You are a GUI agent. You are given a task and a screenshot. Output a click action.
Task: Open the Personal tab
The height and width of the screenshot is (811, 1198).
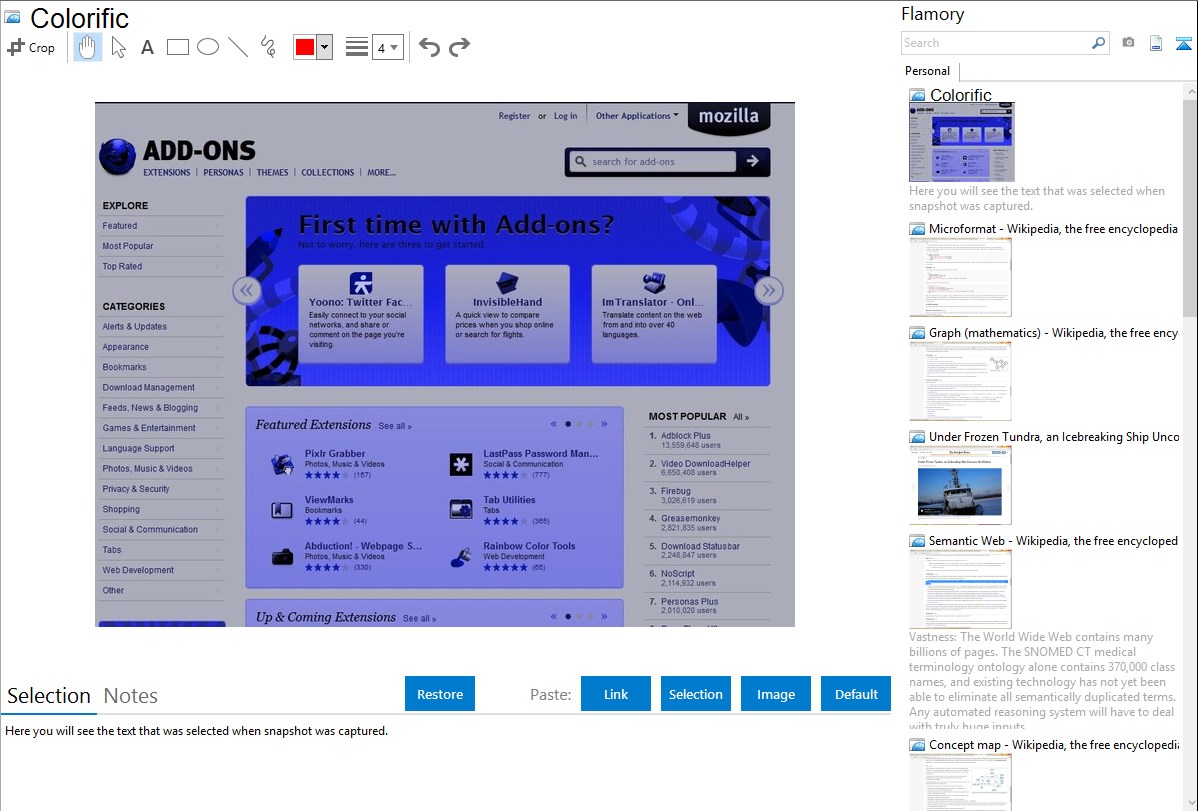coord(927,71)
